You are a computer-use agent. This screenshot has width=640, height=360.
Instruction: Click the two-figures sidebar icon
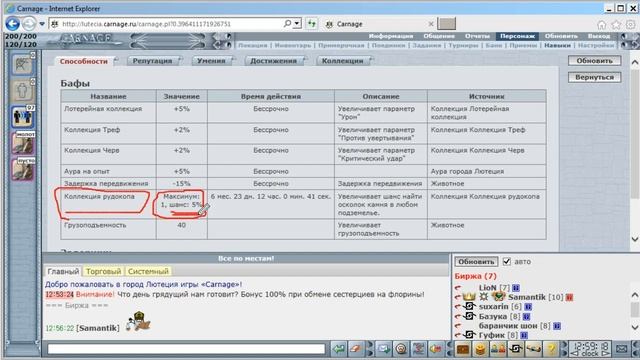point(23,117)
